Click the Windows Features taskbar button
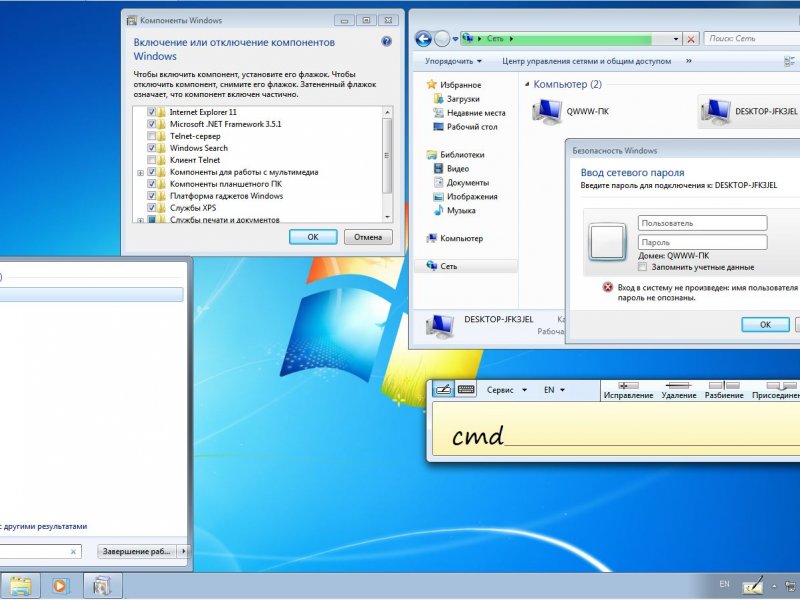The image size is (800, 600). click(102, 586)
